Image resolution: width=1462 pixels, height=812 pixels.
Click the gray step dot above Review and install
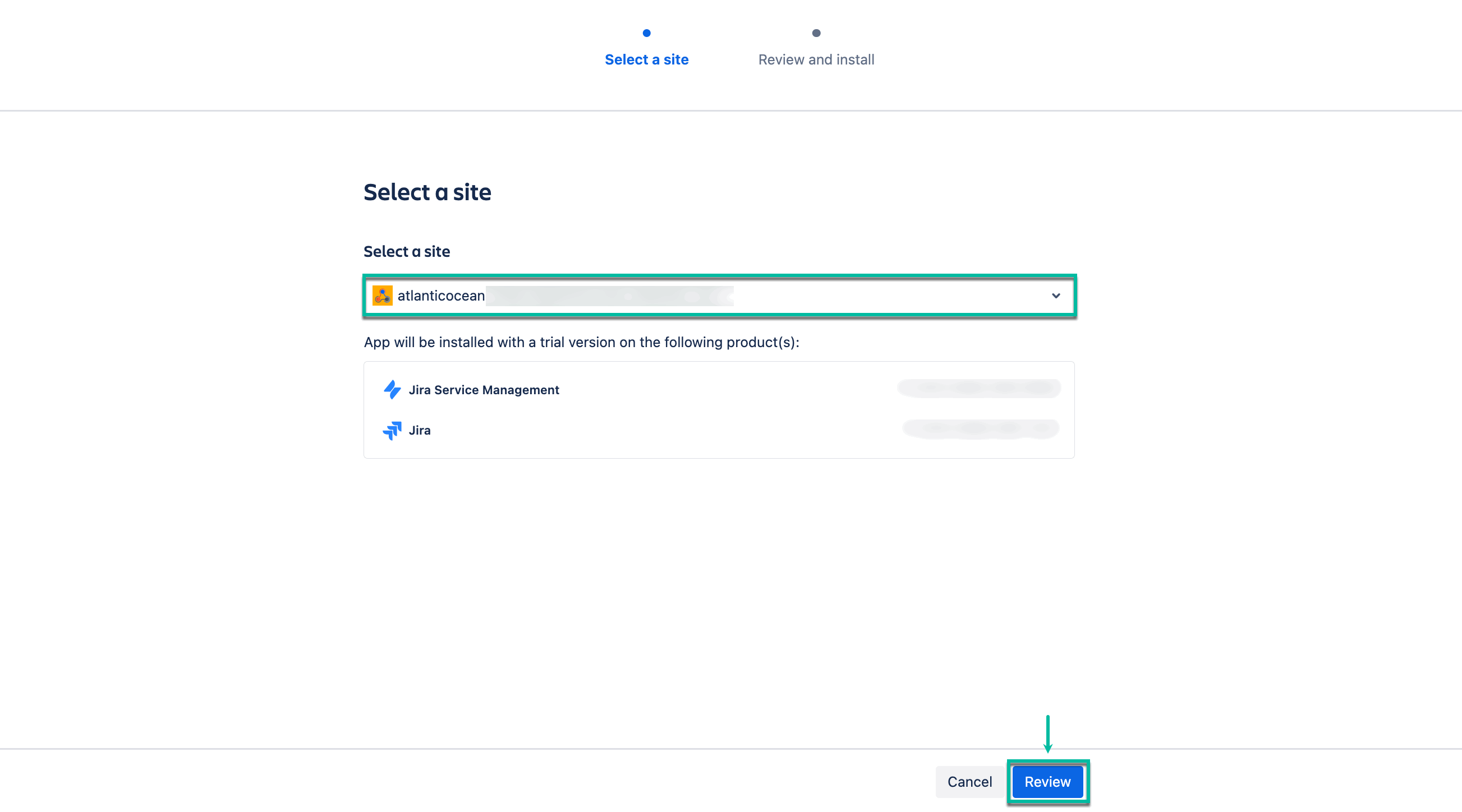click(816, 33)
